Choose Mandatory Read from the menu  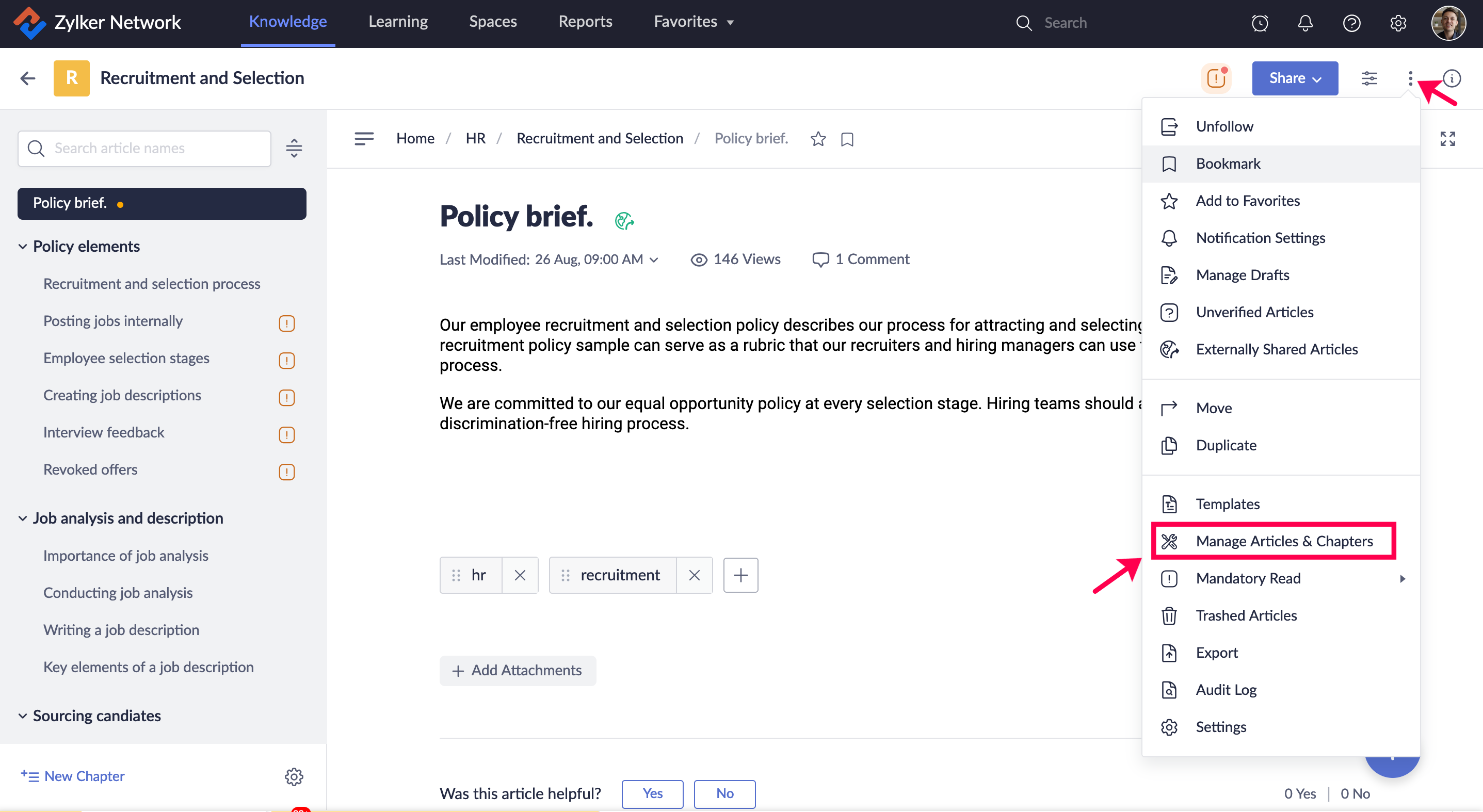click(1248, 578)
